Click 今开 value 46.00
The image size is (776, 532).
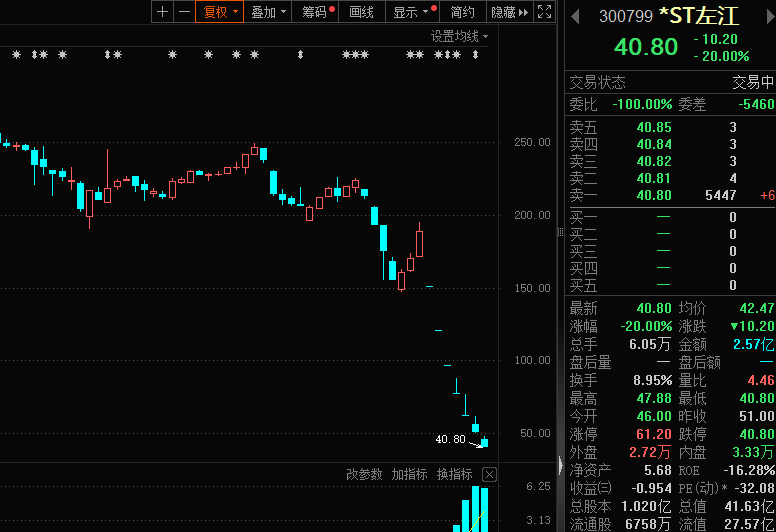(654, 416)
